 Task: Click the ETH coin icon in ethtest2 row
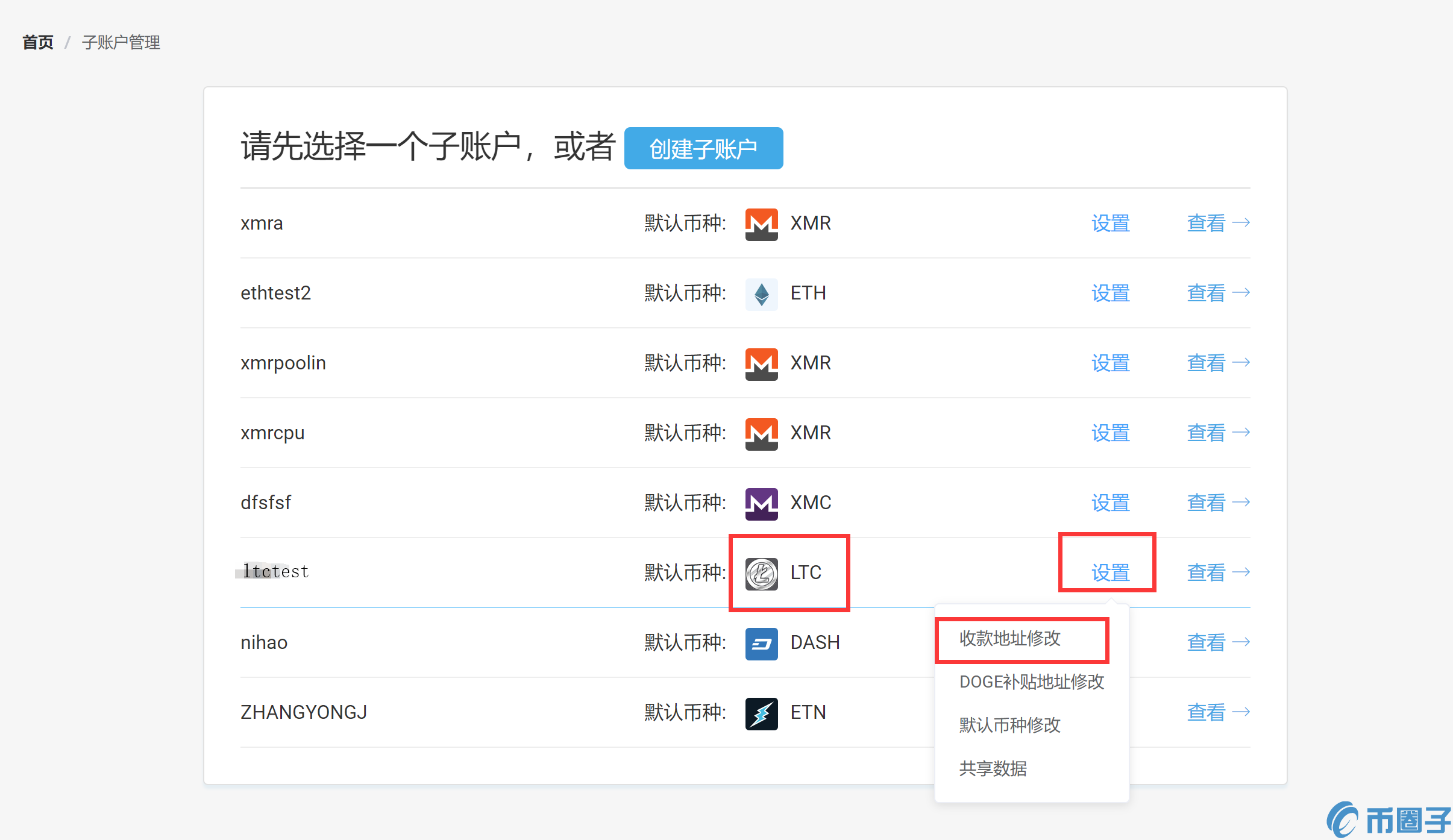tap(761, 294)
